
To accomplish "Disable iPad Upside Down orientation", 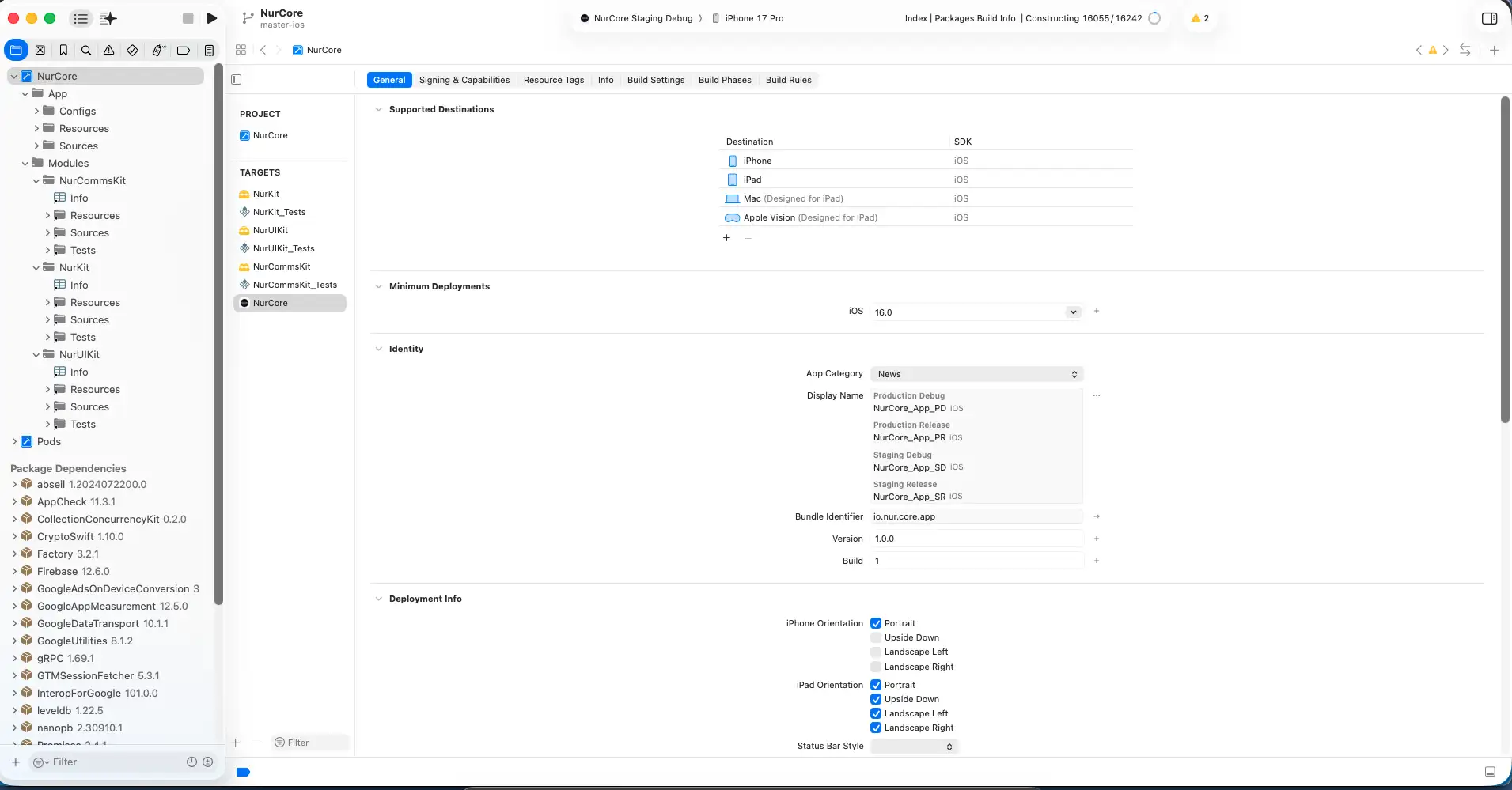I will (876, 699).
